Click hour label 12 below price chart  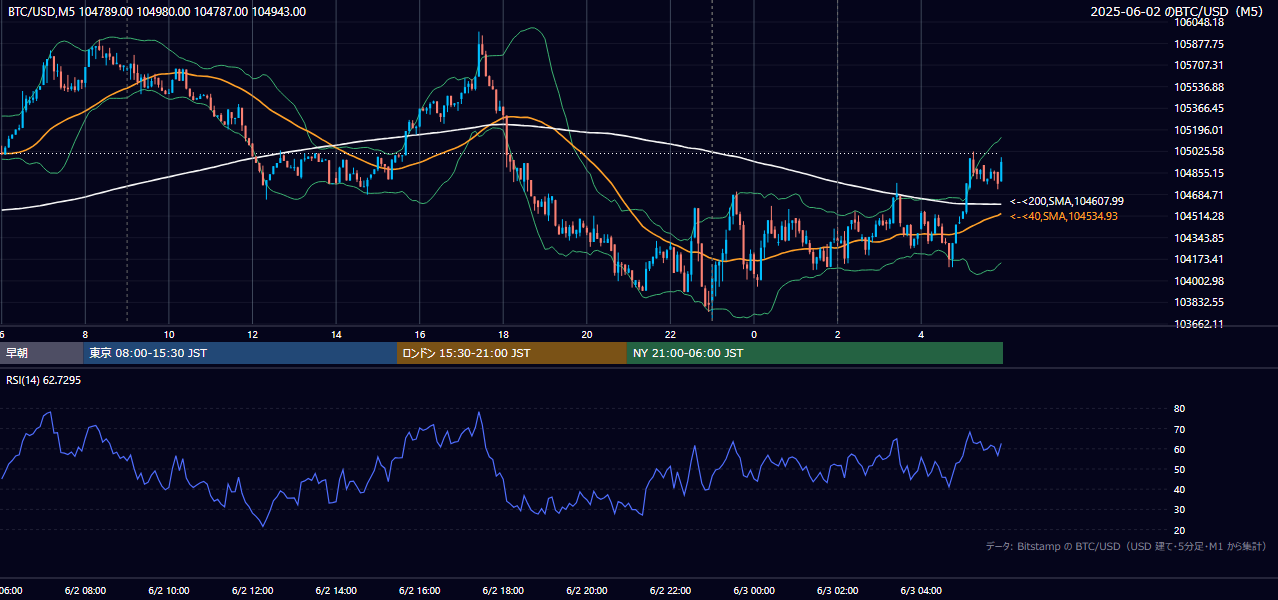coord(252,334)
